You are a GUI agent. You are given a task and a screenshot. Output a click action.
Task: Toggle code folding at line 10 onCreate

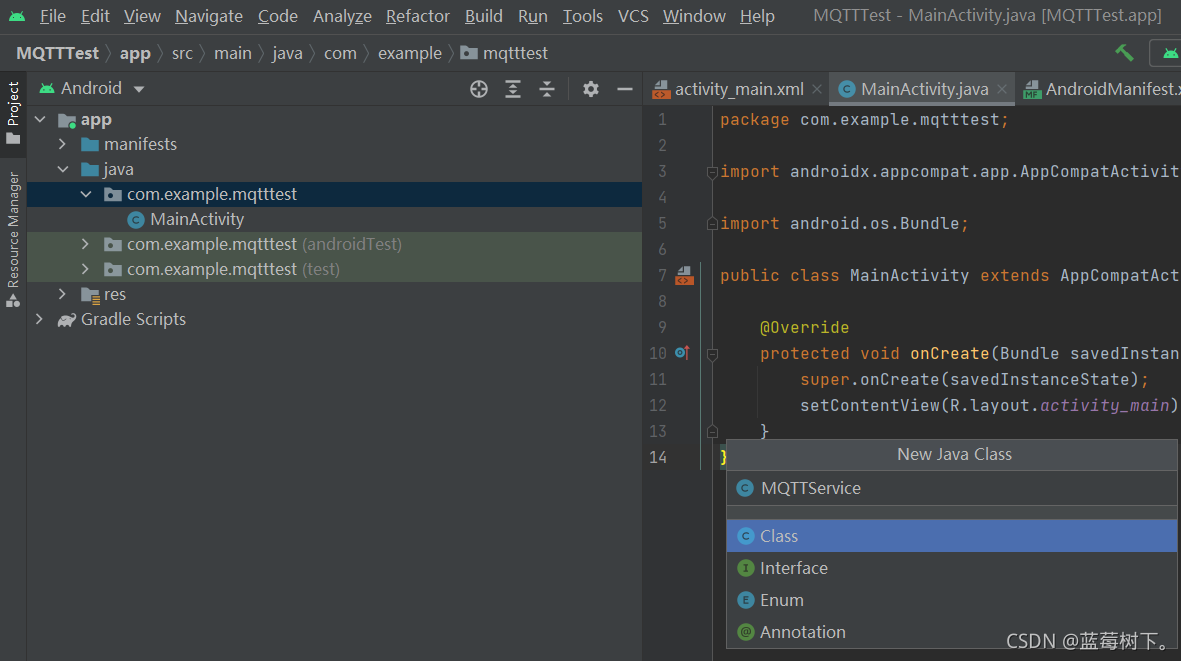coord(712,354)
